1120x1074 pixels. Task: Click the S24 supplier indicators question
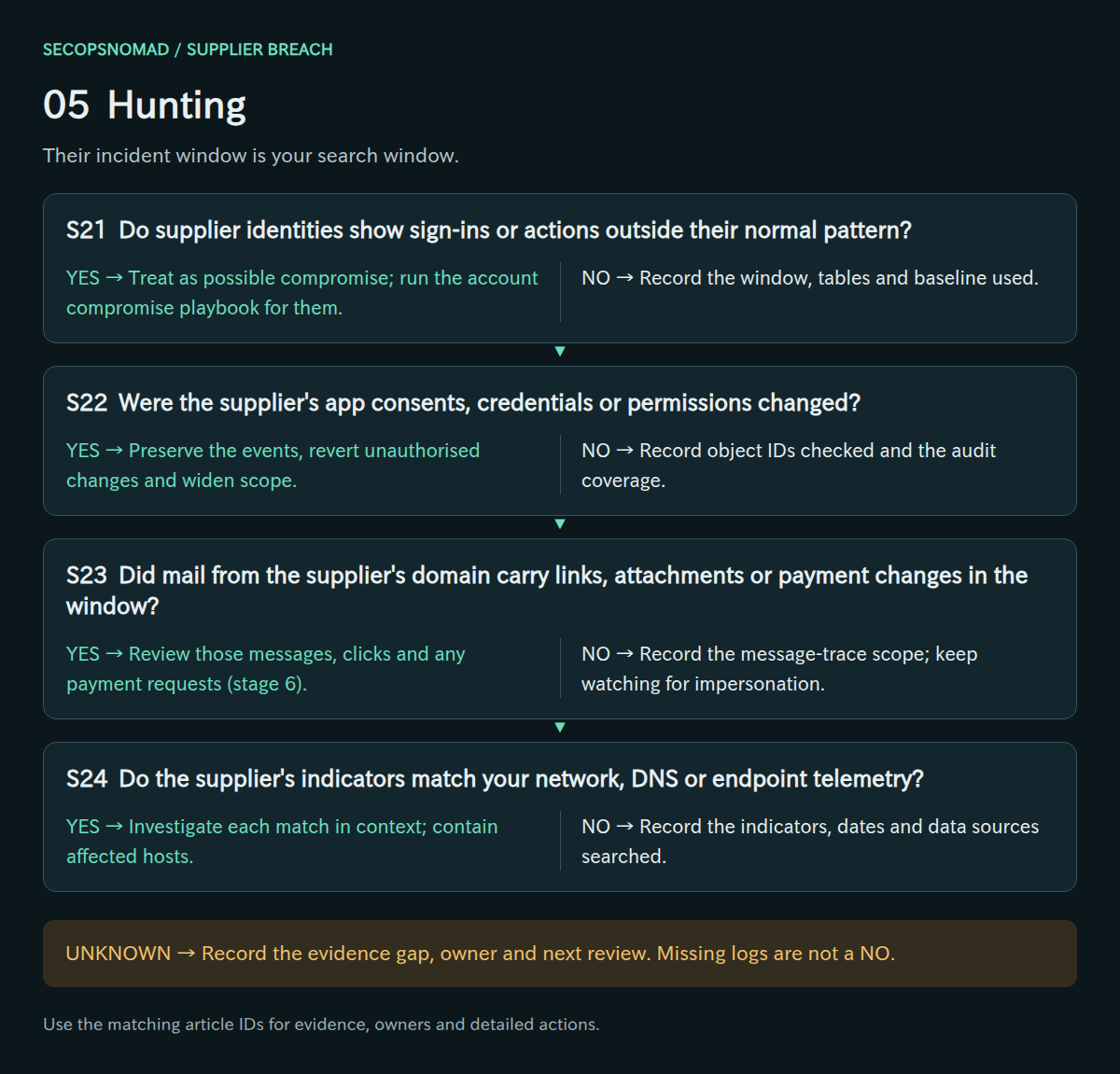pos(495,779)
